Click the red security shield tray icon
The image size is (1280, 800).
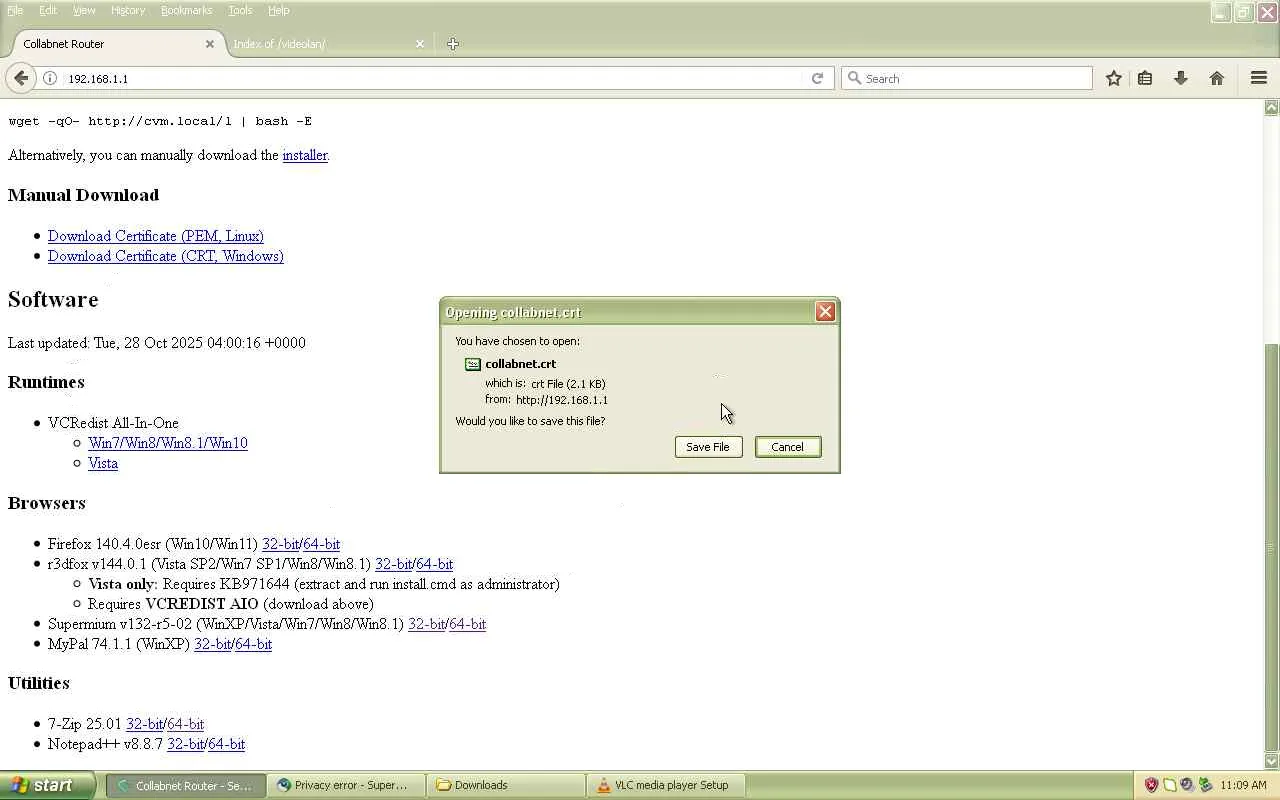tap(1151, 785)
